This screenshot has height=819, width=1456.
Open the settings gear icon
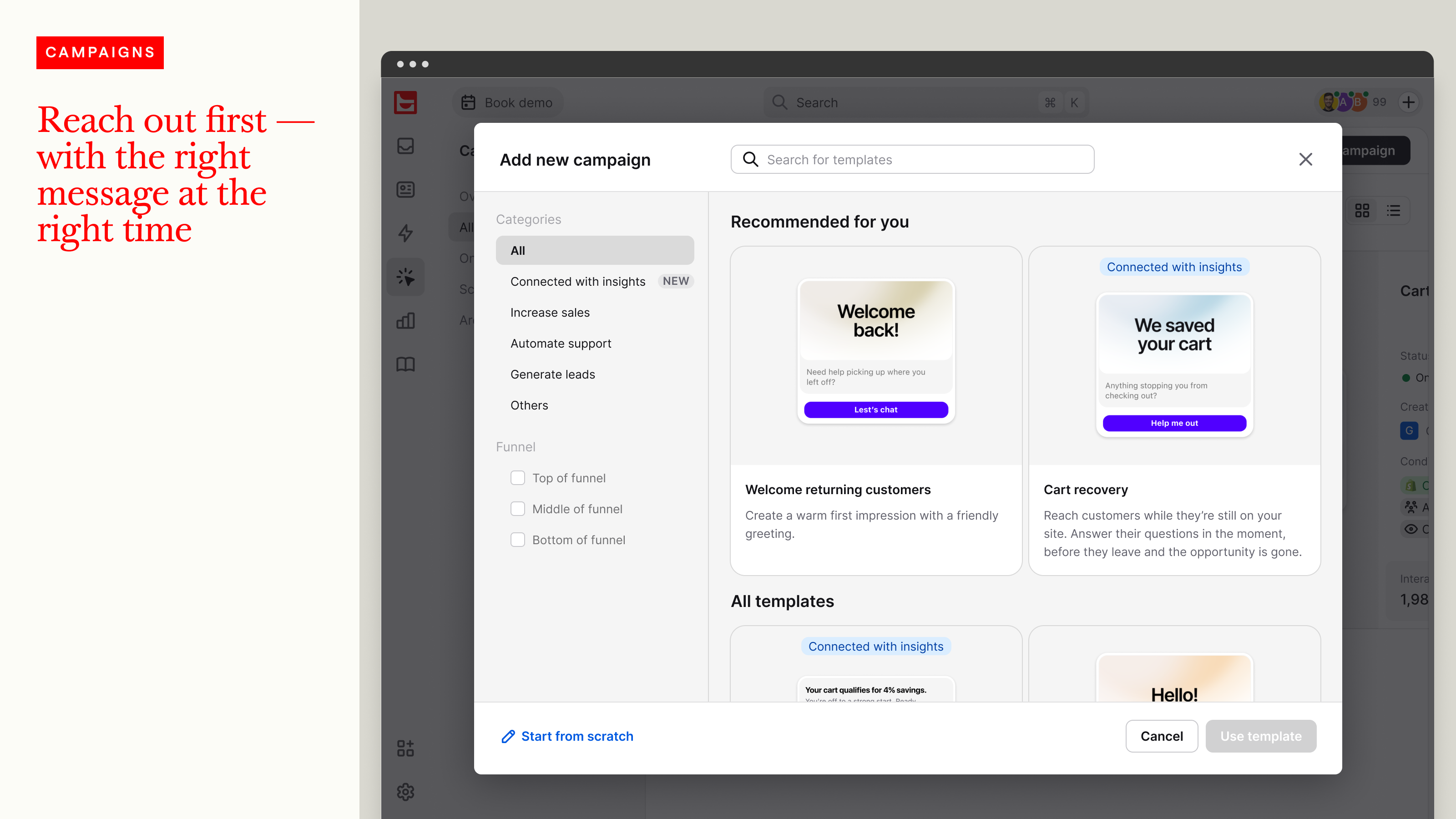(405, 792)
